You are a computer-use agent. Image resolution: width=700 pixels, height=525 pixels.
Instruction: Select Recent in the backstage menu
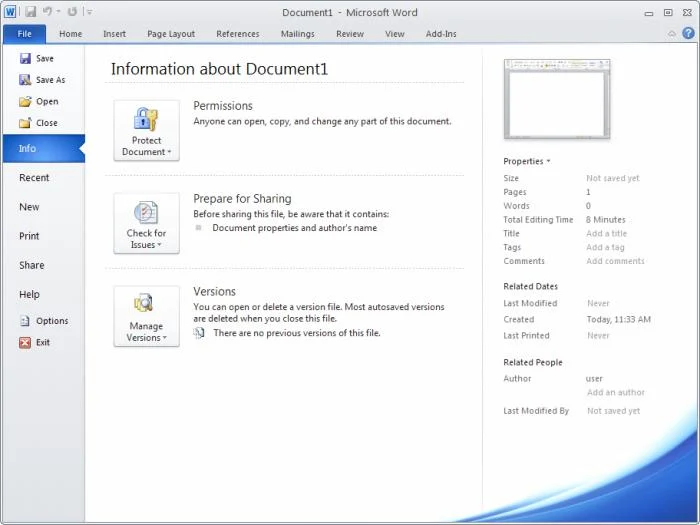click(x=34, y=178)
